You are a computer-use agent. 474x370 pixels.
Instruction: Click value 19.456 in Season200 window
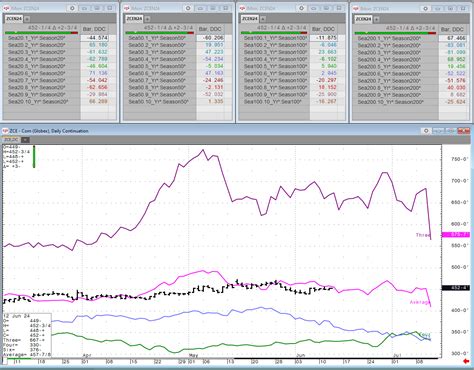[x=456, y=66]
